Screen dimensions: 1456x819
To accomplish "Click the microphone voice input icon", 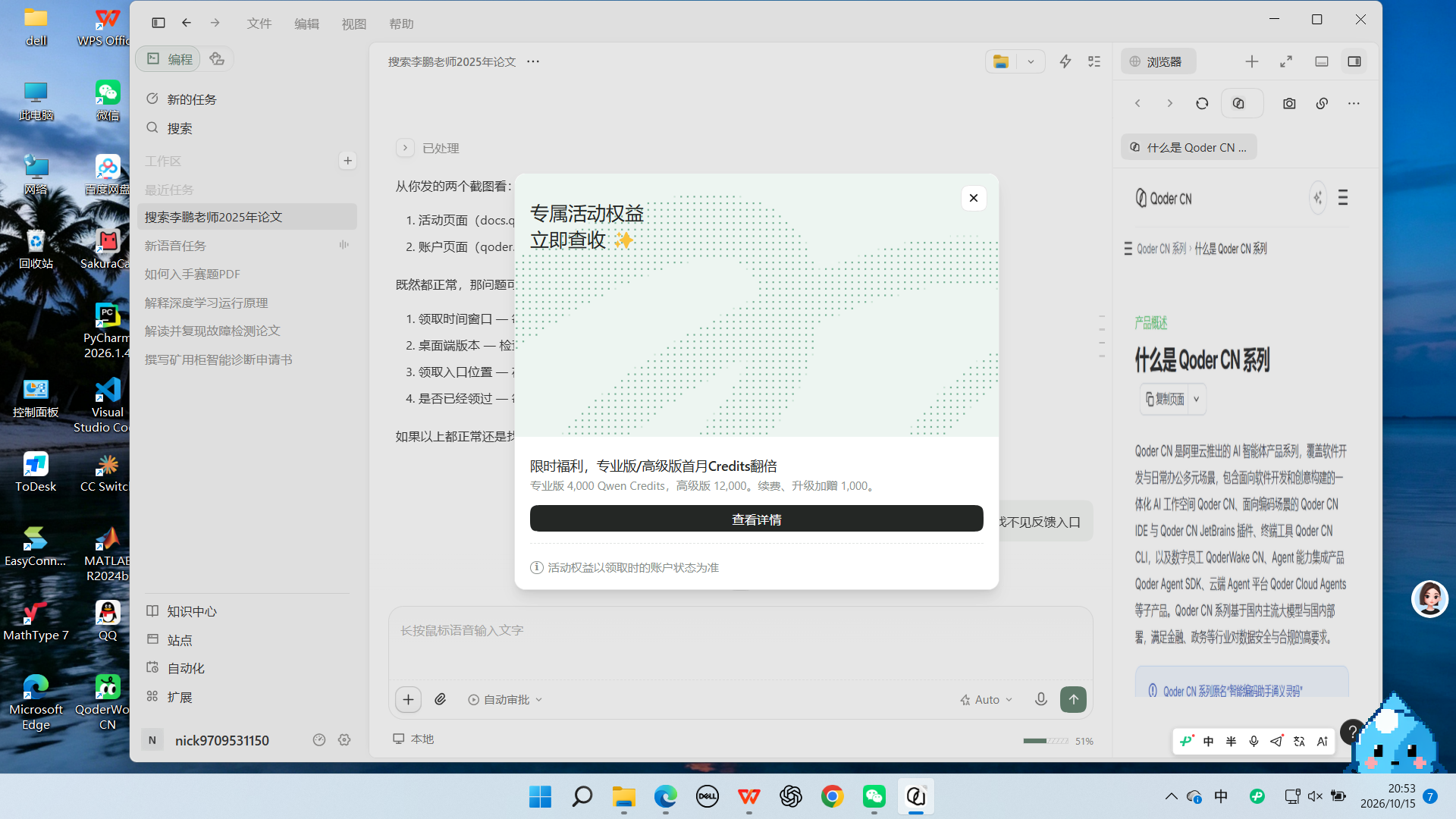I will [x=1041, y=699].
